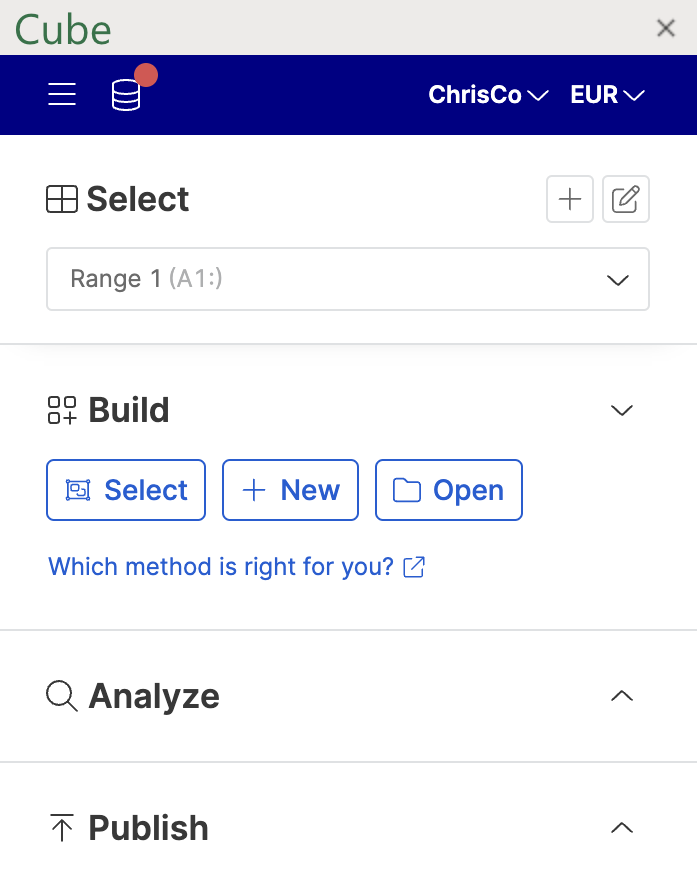
Task: Click the magnifying glass Analyze icon
Action: (62, 696)
